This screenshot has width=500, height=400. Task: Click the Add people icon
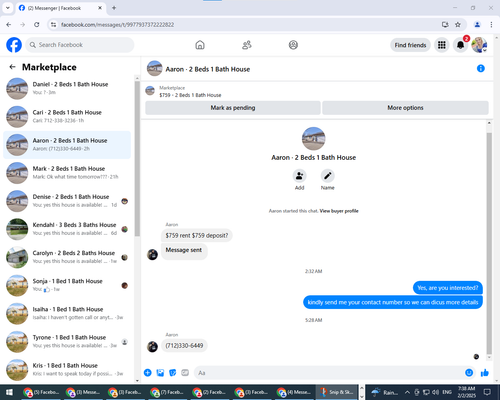(299, 176)
